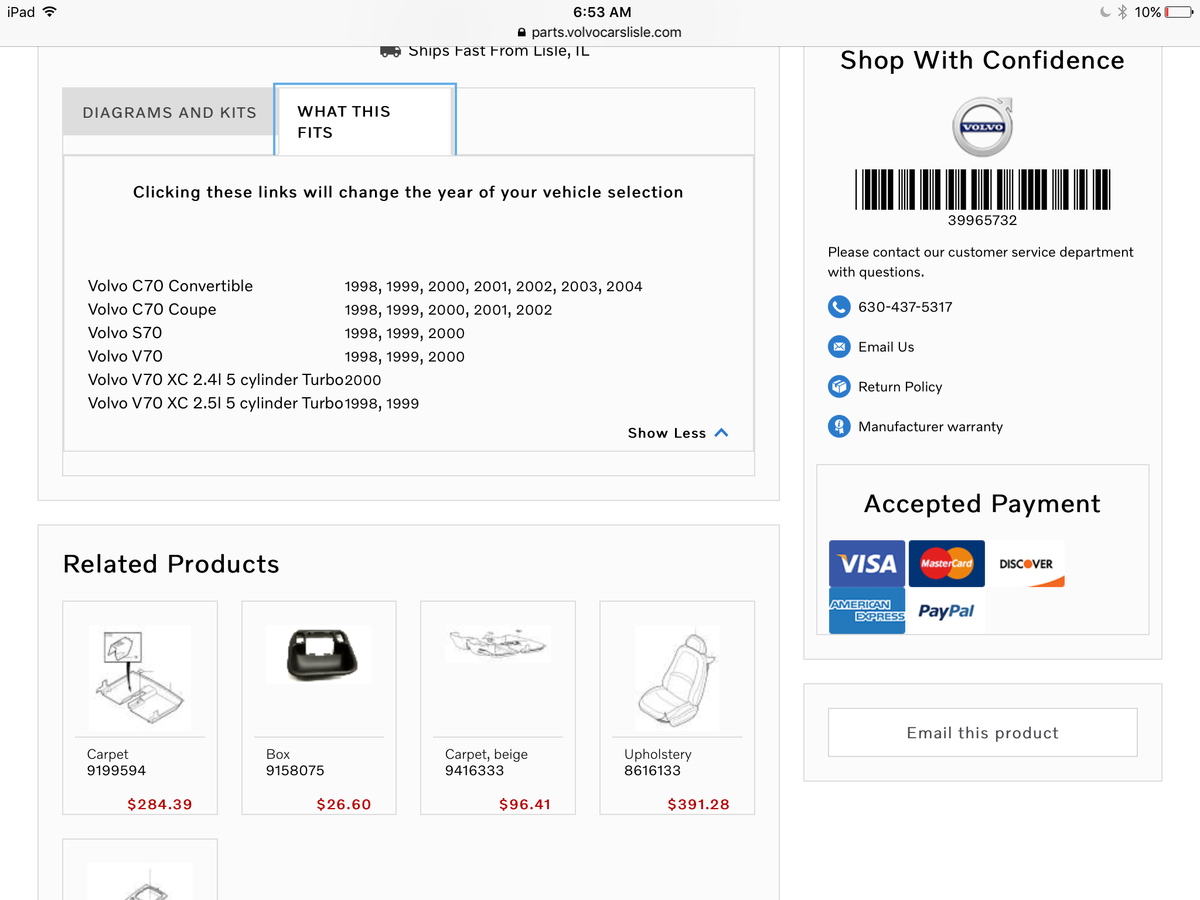1200x900 pixels.
Task: Collapse the list with Show Less
Action: click(x=678, y=433)
